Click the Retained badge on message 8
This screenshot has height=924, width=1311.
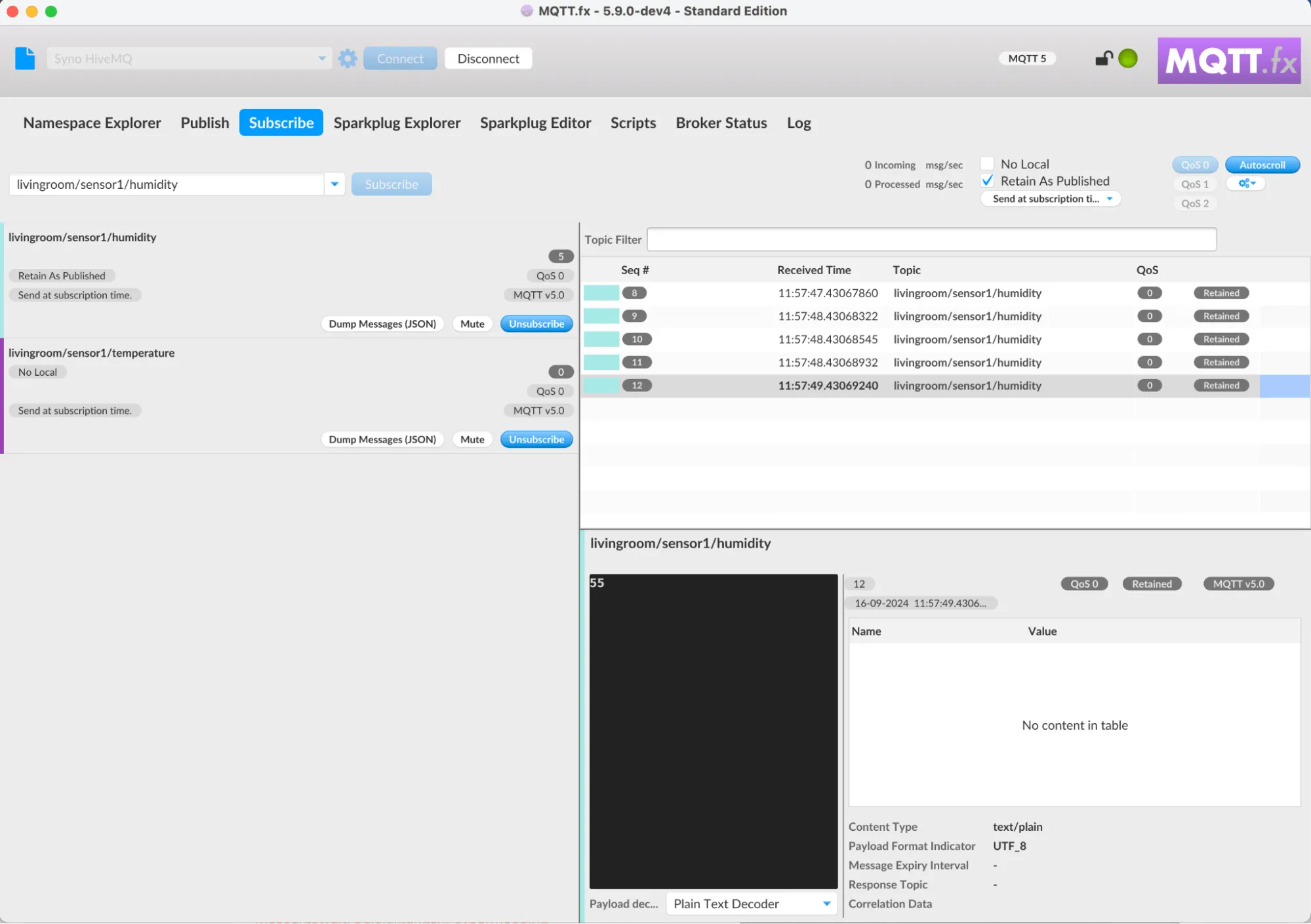1221,293
